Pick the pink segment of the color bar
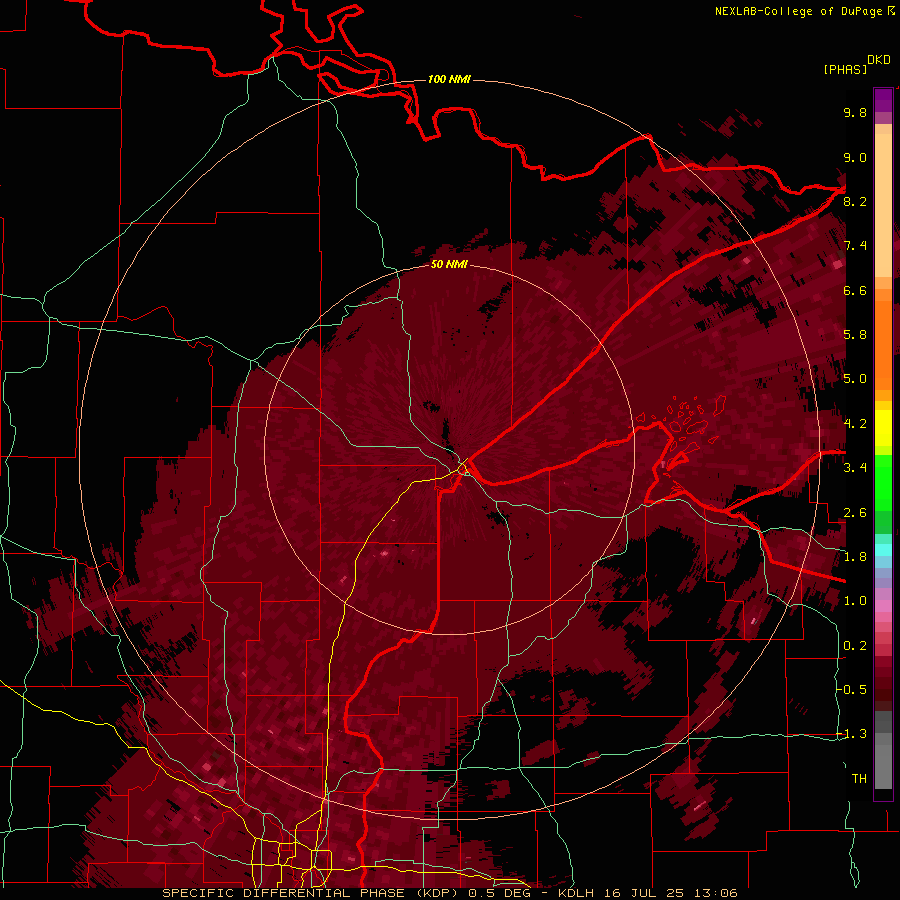Viewport: 900px width, 900px height. 883,606
